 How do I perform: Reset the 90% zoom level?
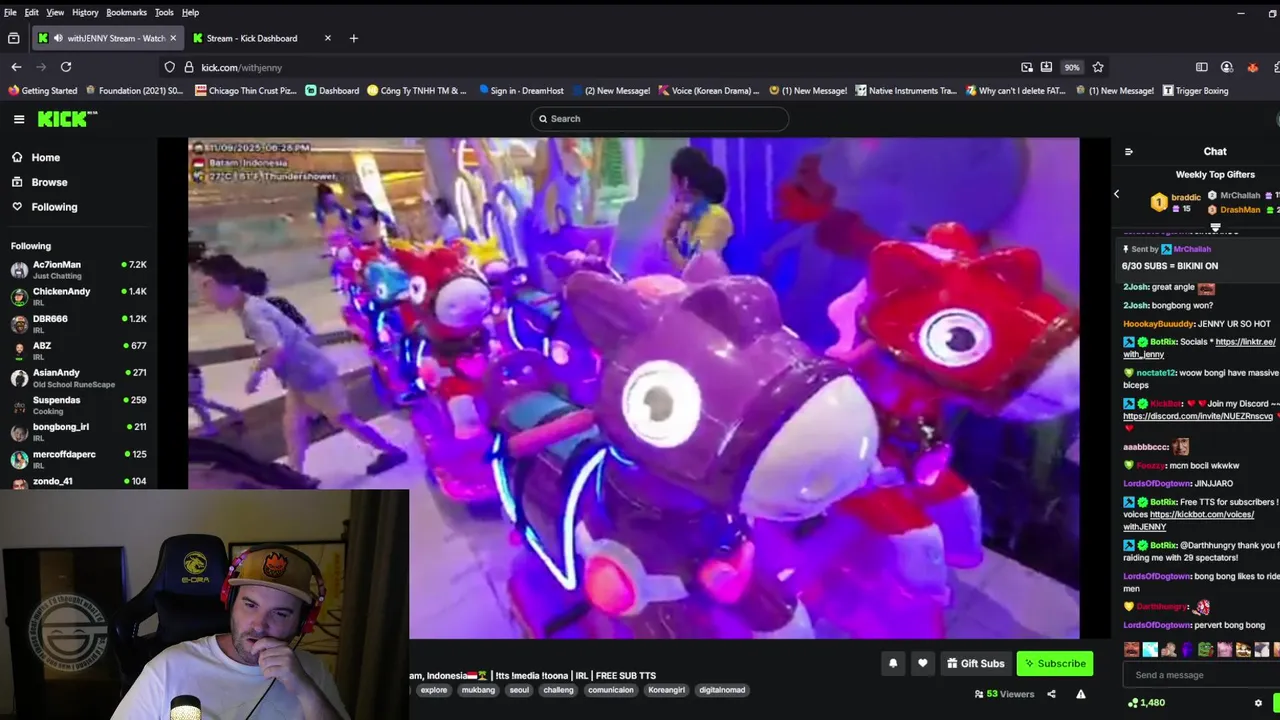(1072, 67)
